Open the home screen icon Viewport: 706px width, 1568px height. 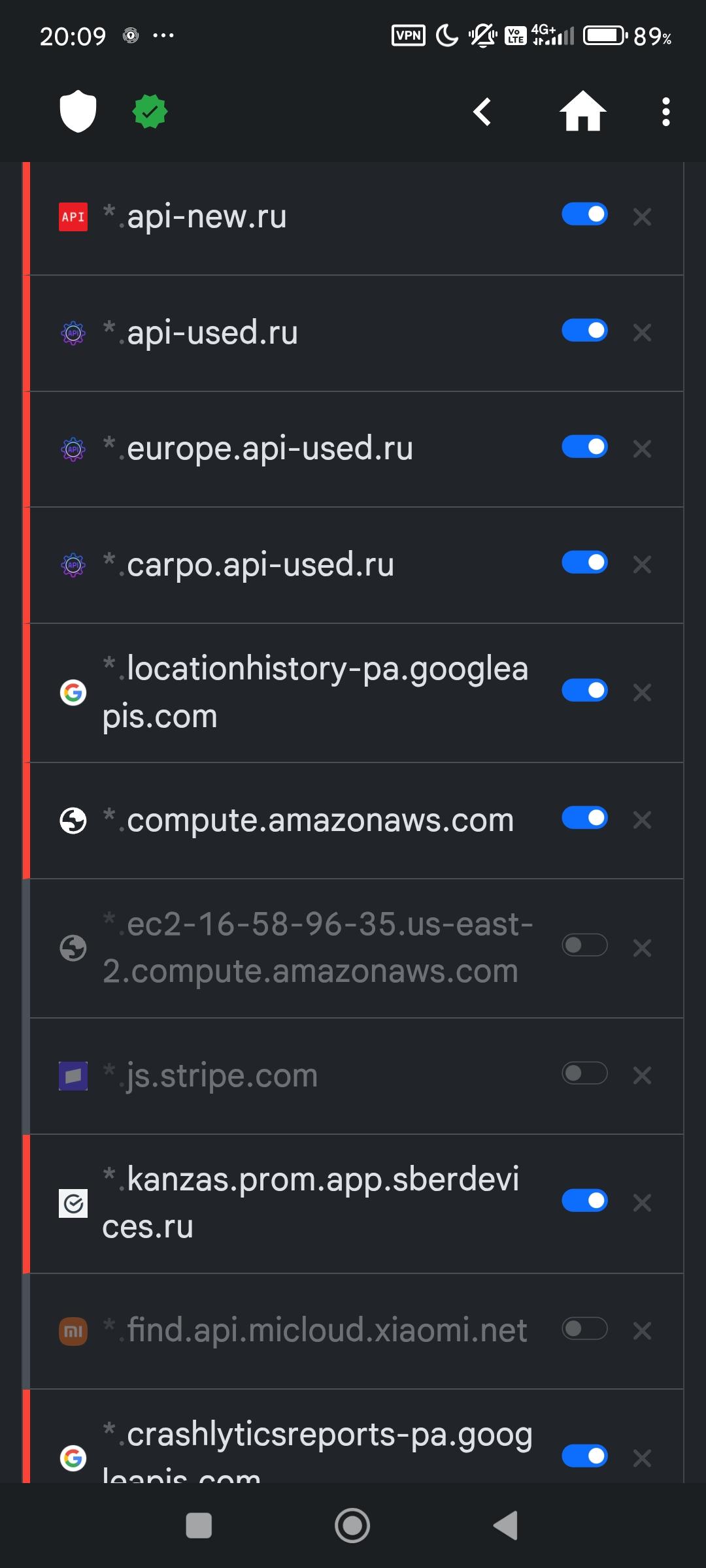coord(582,112)
